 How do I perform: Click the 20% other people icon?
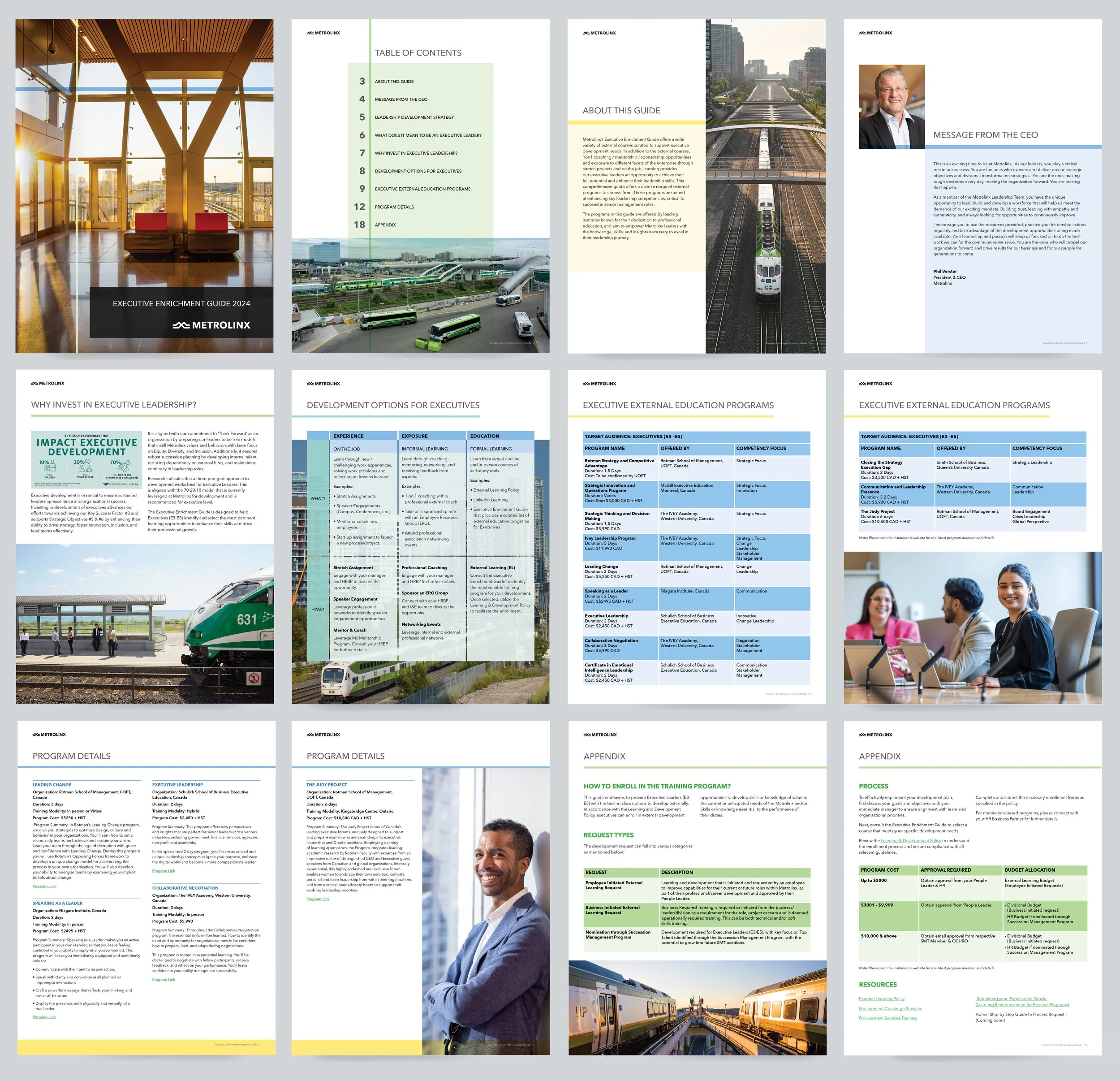[85, 467]
